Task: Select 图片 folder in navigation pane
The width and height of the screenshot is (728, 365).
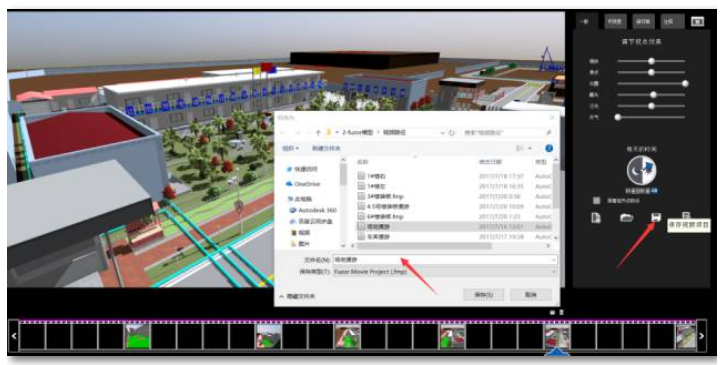Action: 300,243
